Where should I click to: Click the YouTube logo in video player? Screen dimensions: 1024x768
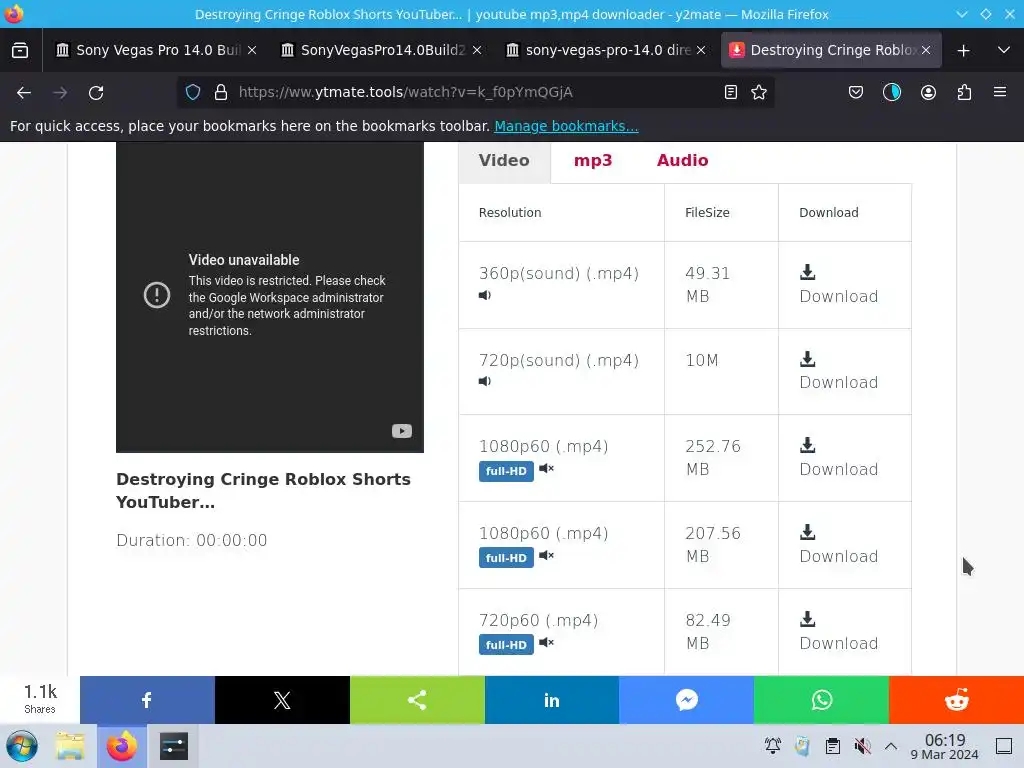[402, 431]
